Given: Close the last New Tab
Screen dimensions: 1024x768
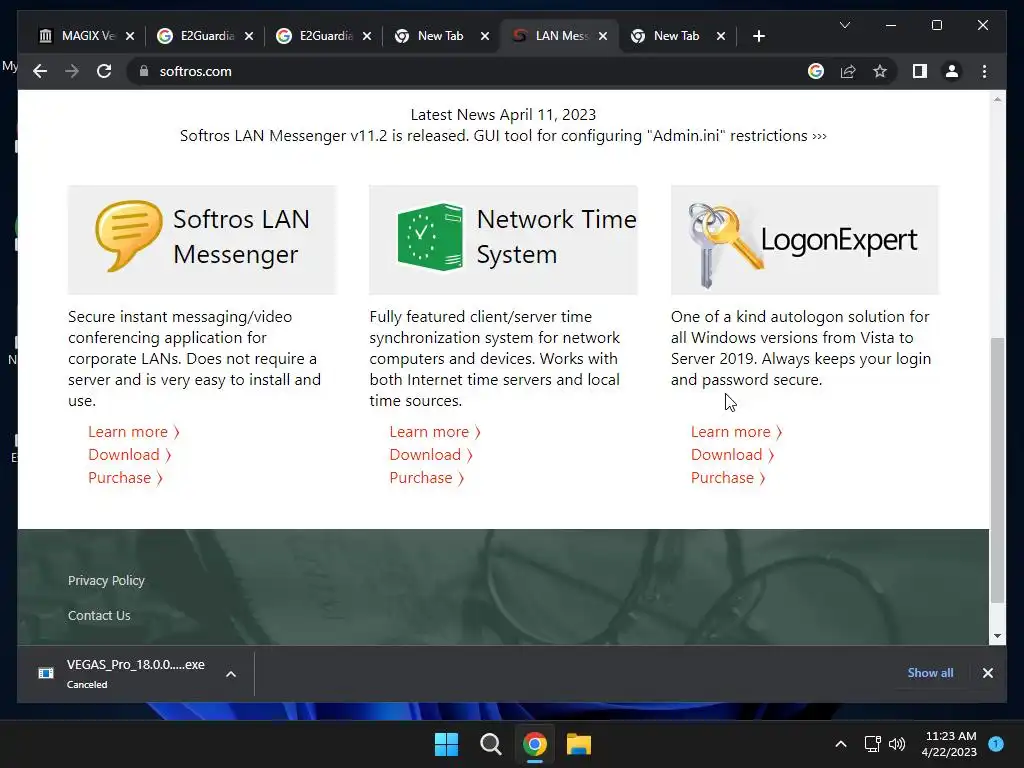Looking at the screenshot, I should pos(720,36).
